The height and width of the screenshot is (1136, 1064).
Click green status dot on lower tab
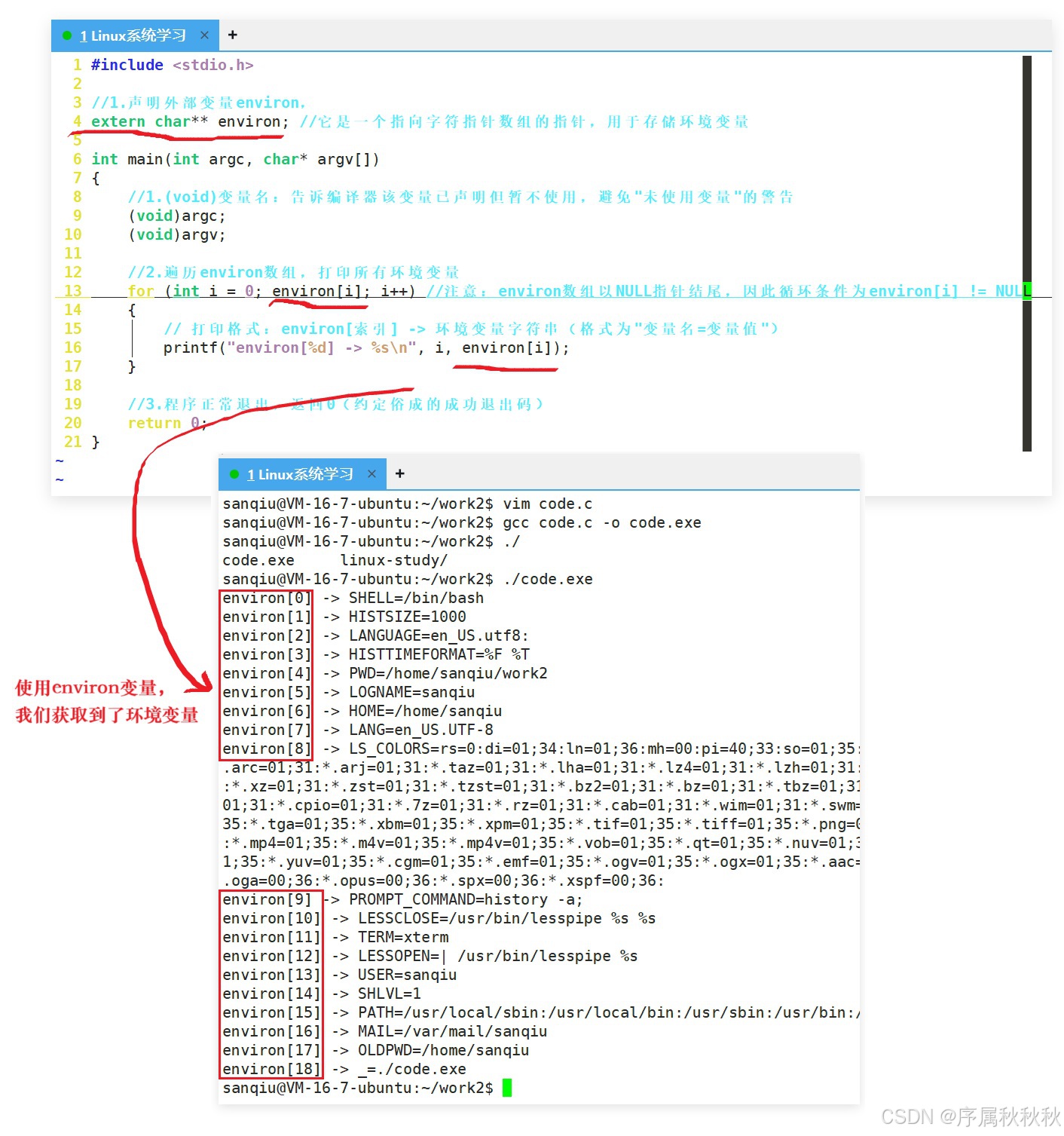point(234,474)
